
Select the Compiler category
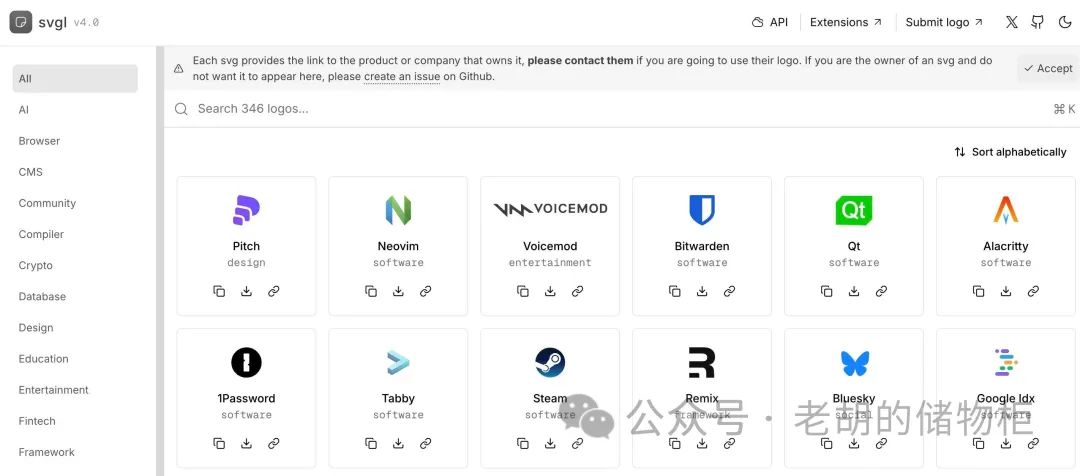[x=75, y=234]
